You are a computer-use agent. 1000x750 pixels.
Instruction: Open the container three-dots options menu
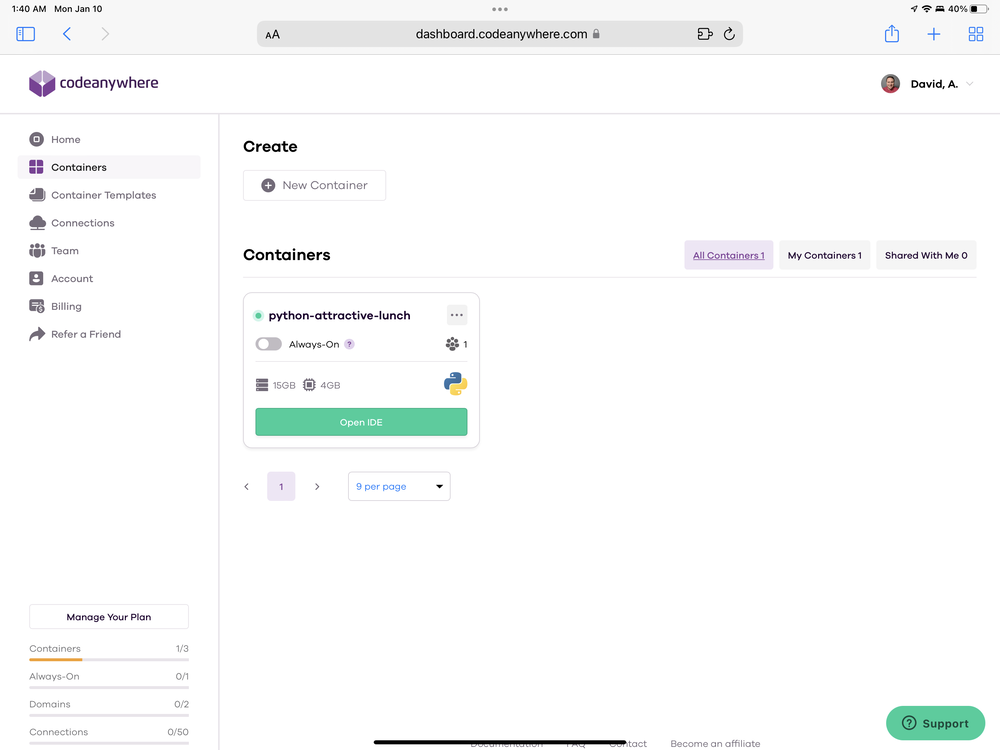pos(457,315)
